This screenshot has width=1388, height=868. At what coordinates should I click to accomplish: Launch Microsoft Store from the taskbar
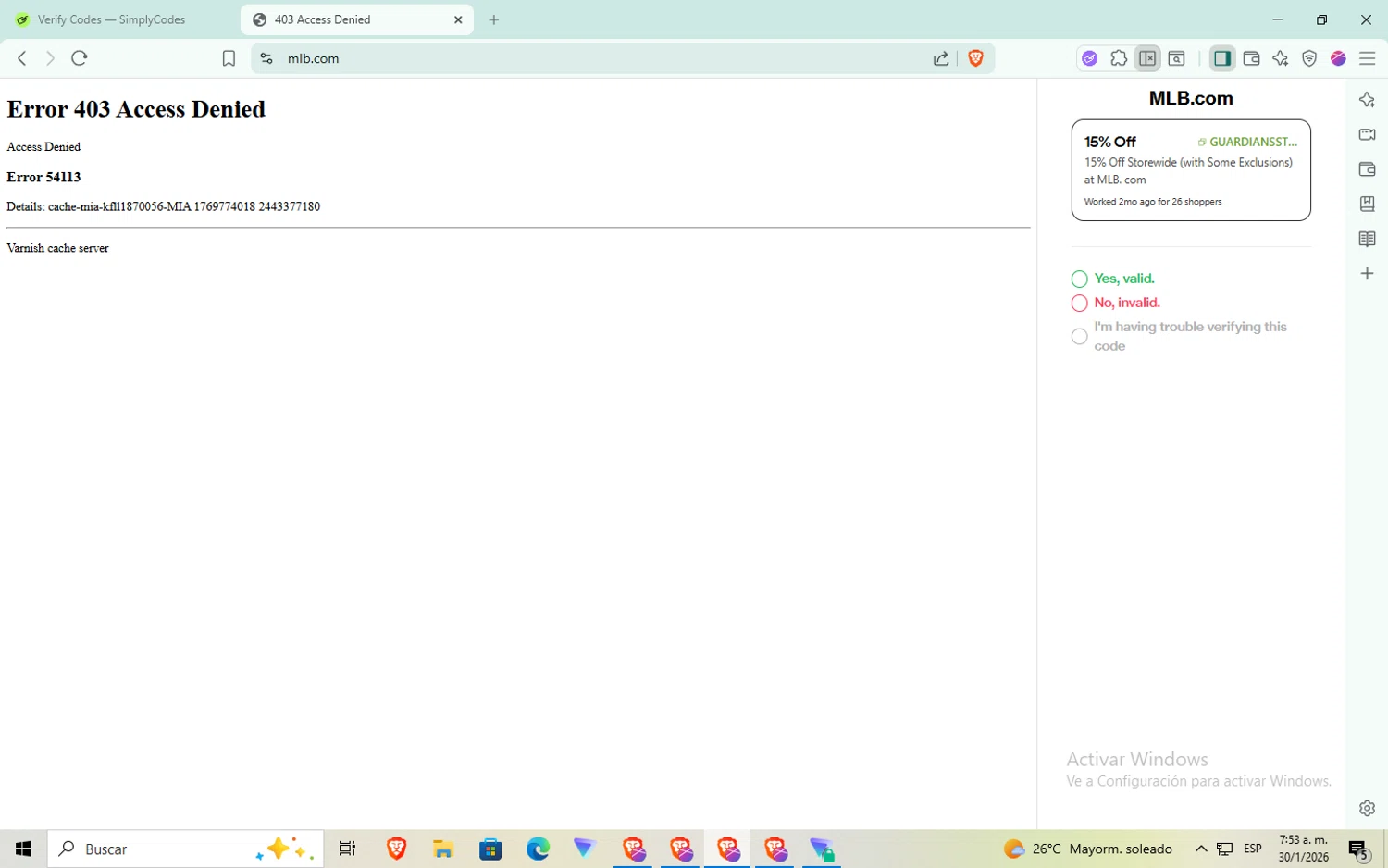point(490,849)
